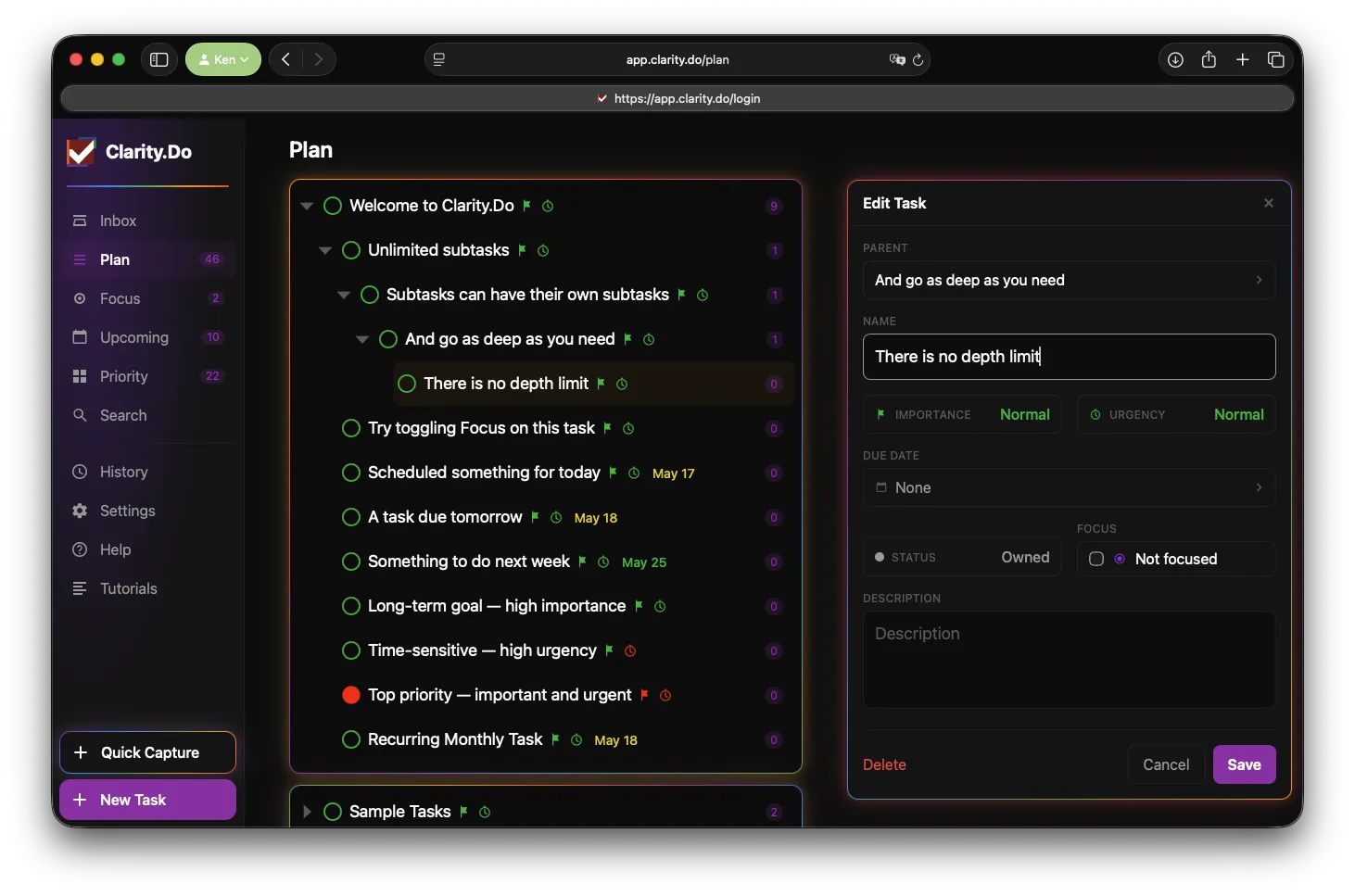Click the flag on Scheduled something for today

click(613, 473)
